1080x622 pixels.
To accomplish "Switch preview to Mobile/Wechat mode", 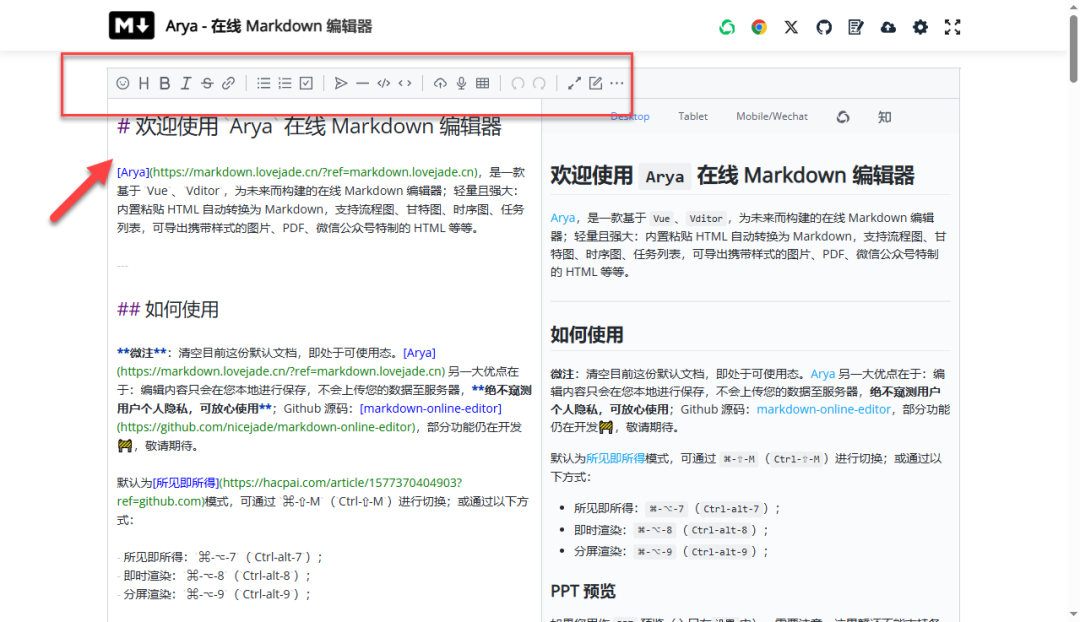I will tap(771, 116).
